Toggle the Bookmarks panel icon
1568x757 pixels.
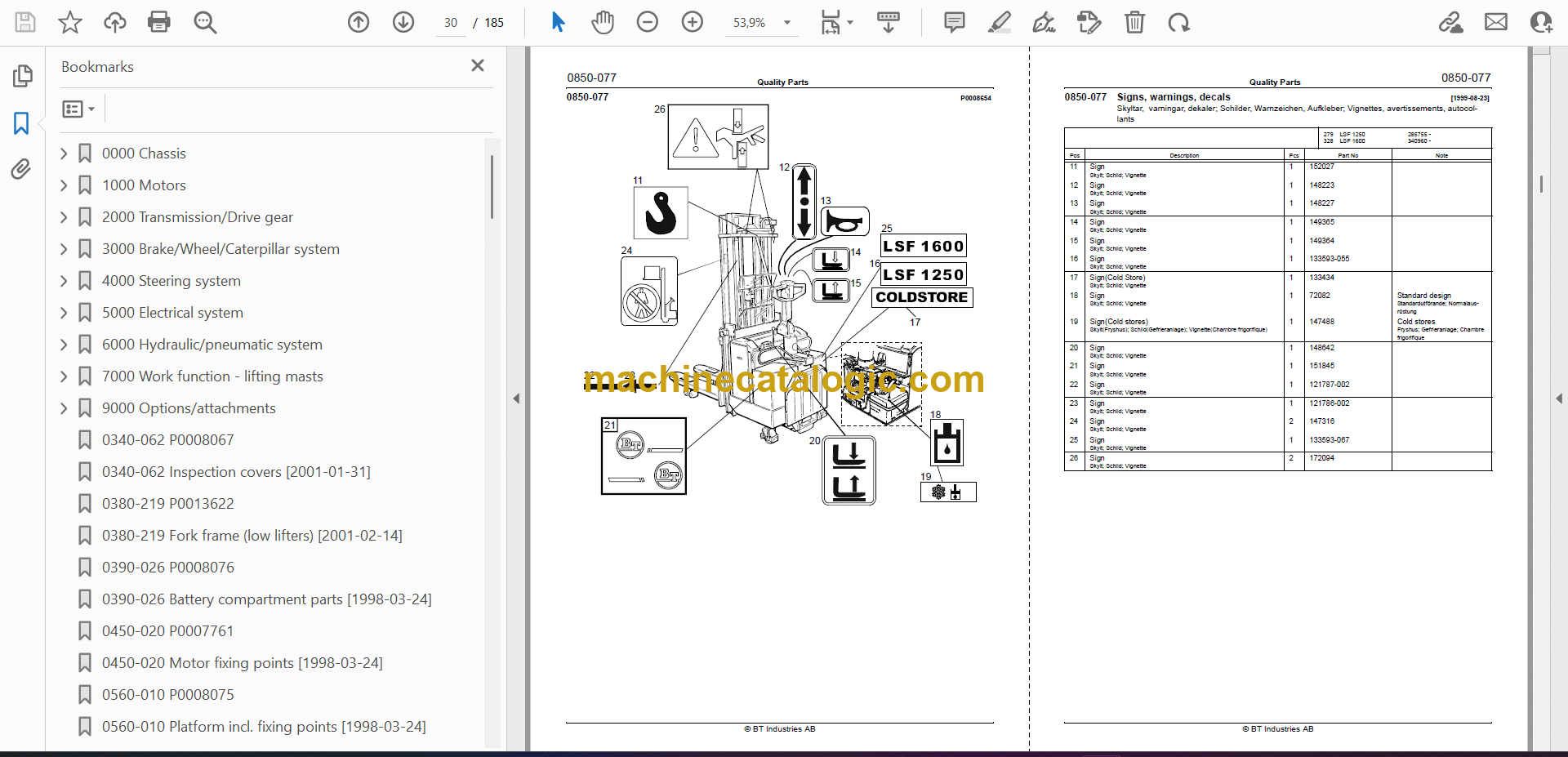pos(22,123)
